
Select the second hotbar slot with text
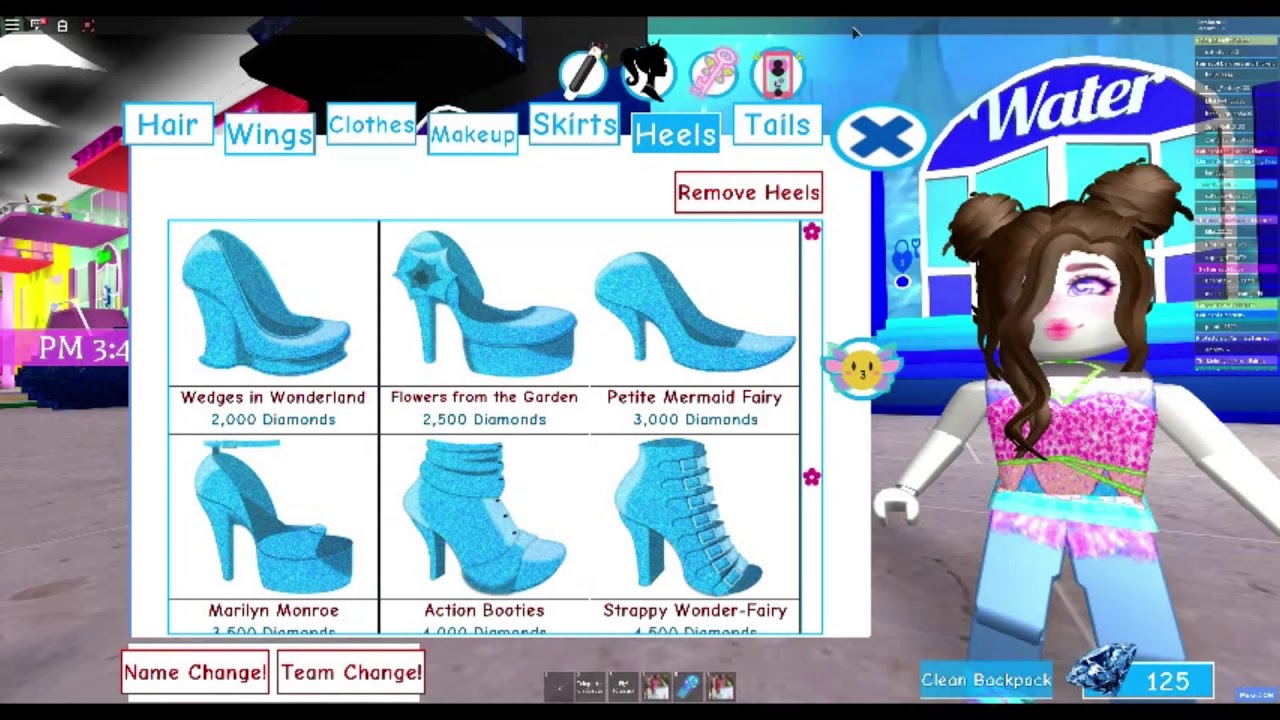click(x=591, y=686)
